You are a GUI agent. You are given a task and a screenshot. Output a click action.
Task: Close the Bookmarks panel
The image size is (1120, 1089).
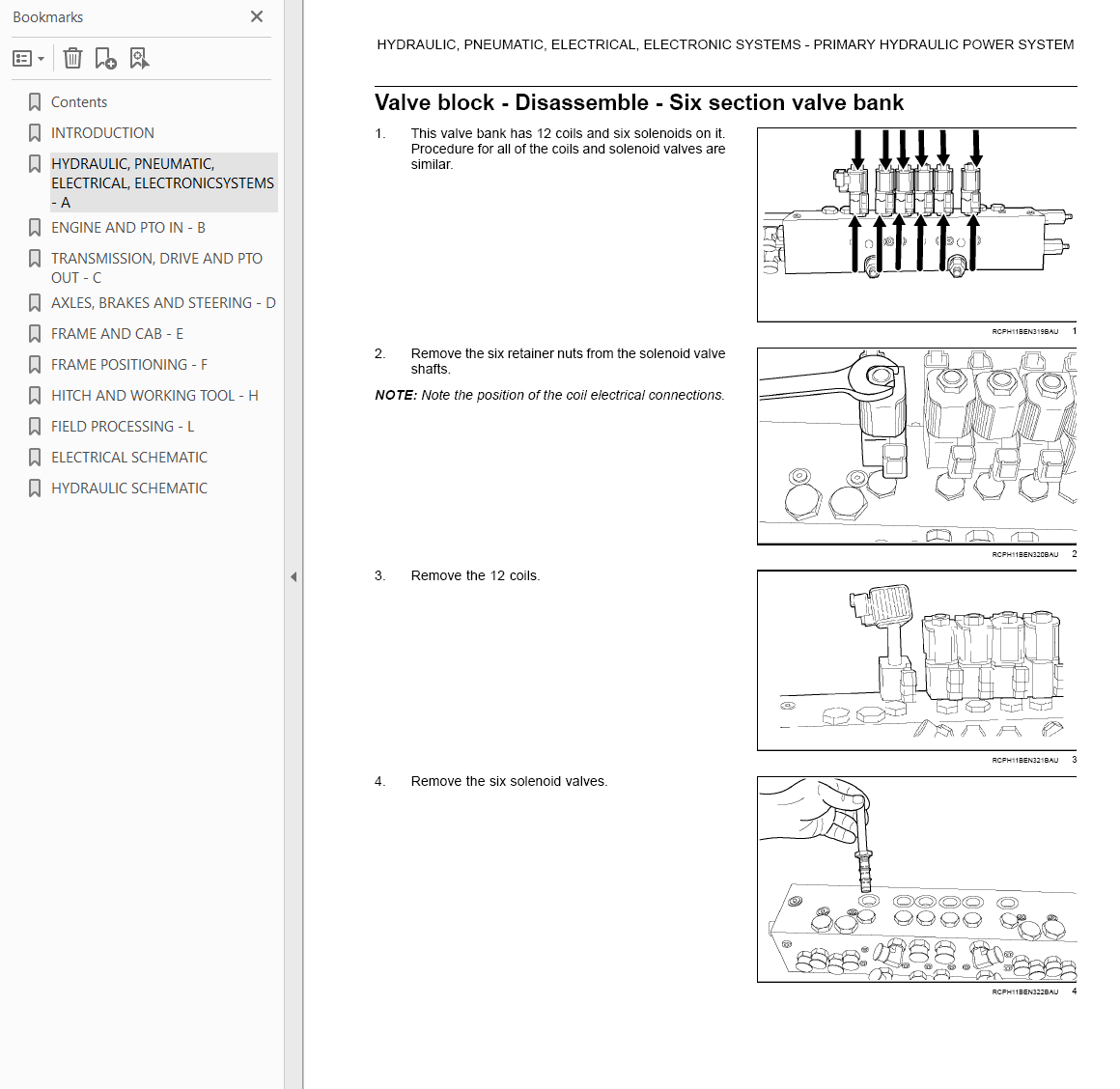pyautogui.click(x=257, y=16)
